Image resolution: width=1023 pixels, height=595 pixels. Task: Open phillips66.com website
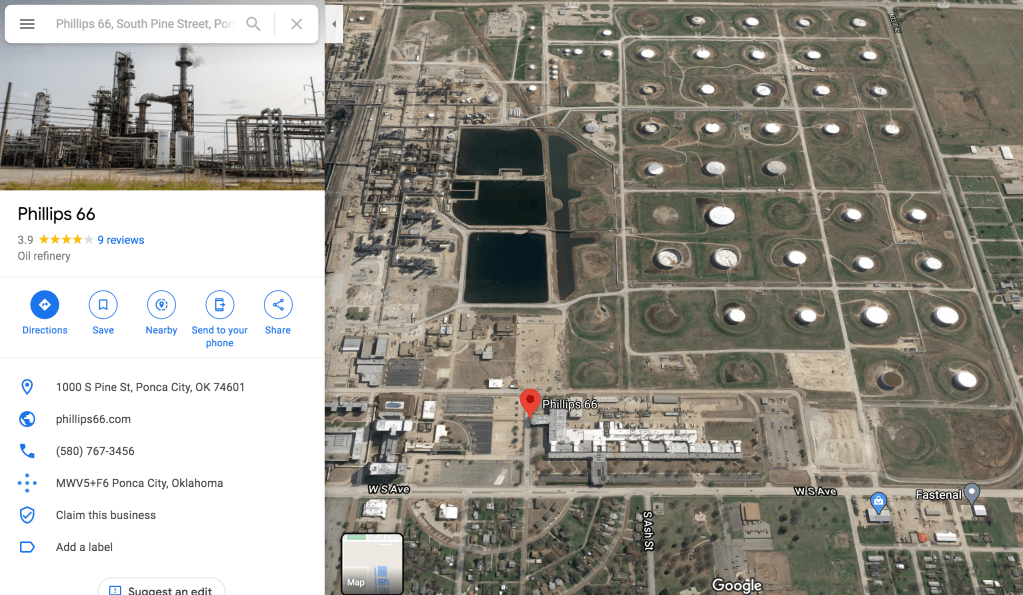[x=93, y=419]
